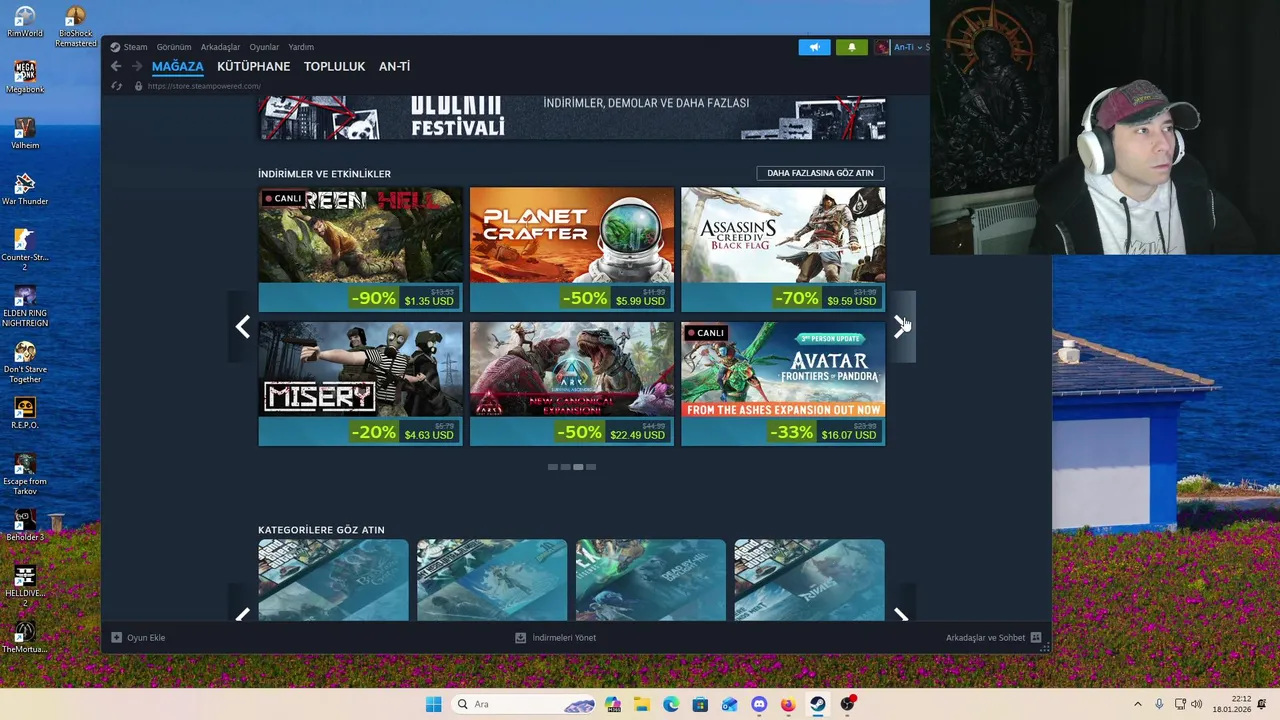Open the first category card under Kategorilere Göz Atın
This screenshot has height=720, width=1280.
click(334, 580)
